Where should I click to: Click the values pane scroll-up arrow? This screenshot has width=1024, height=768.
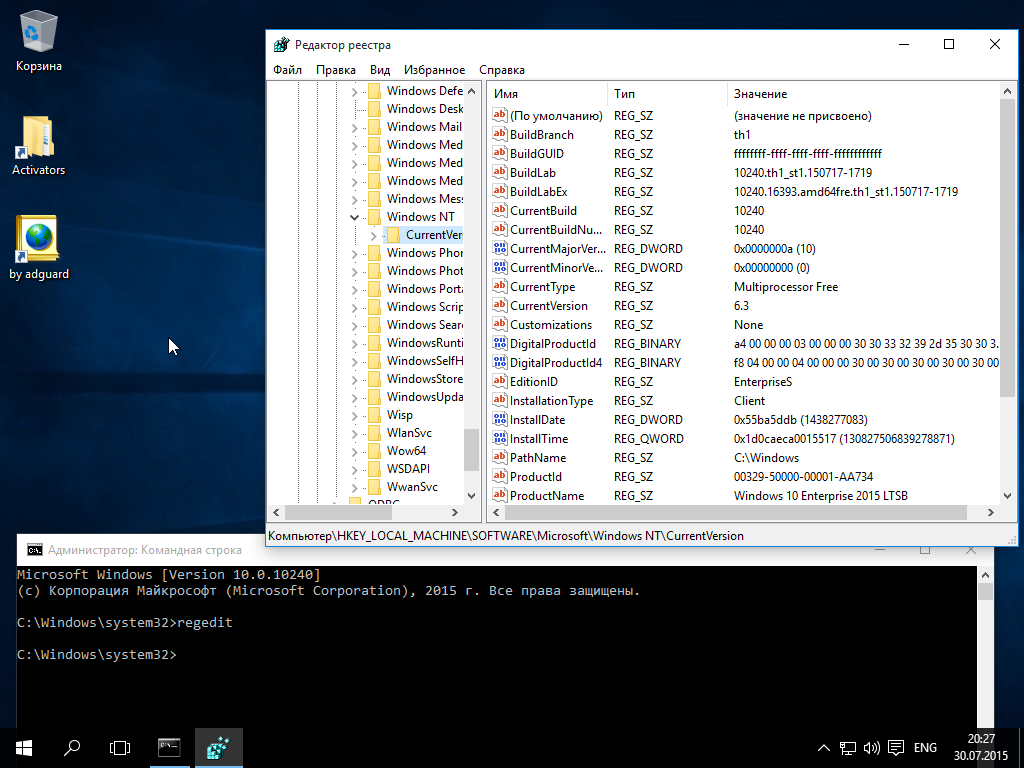tap(1007, 91)
